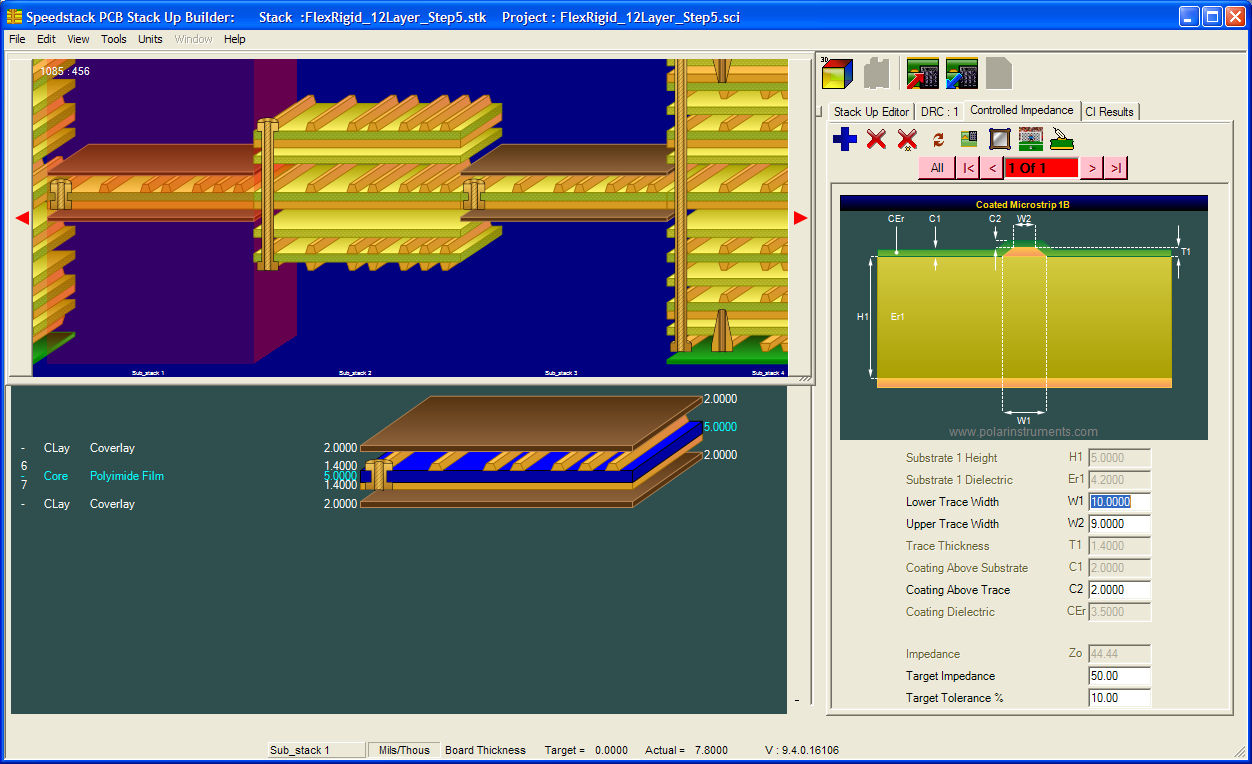This screenshot has height=764, width=1252.
Task: Click the framed mirror icon
Action: [1000, 140]
